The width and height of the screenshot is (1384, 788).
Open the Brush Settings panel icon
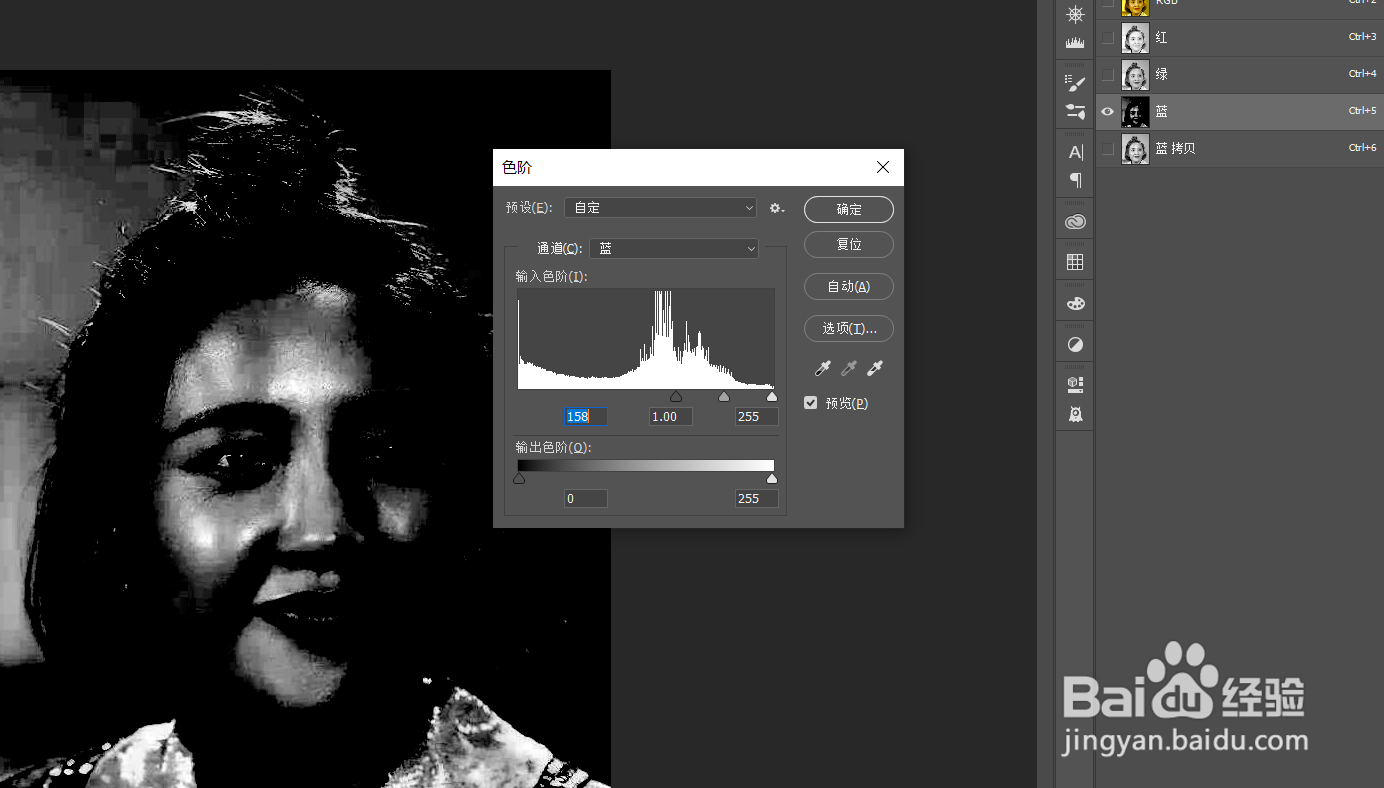click(x=1075, y=83)
